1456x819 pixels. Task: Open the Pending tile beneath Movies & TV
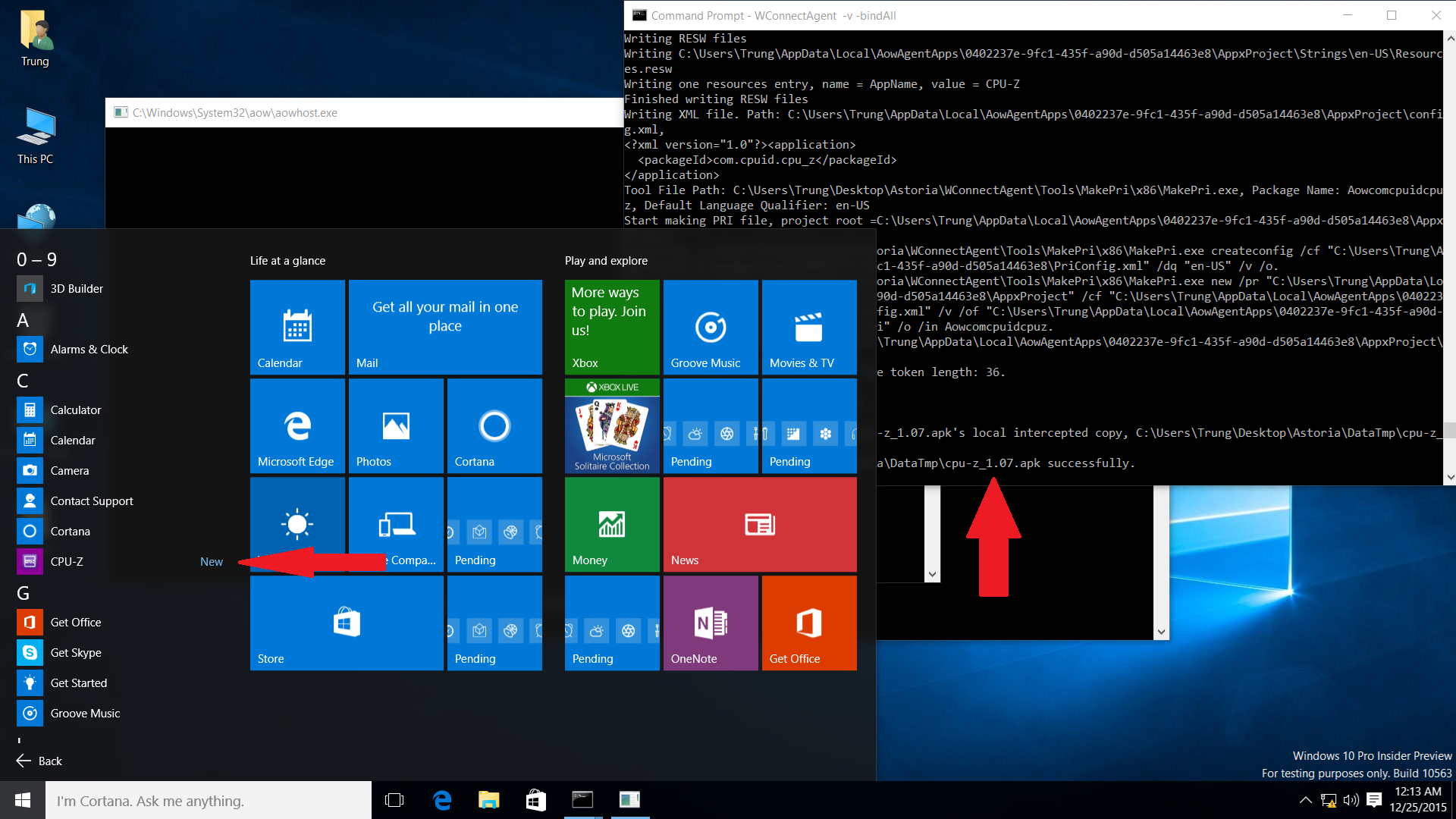pyautogui.click(x=809, y=425)
